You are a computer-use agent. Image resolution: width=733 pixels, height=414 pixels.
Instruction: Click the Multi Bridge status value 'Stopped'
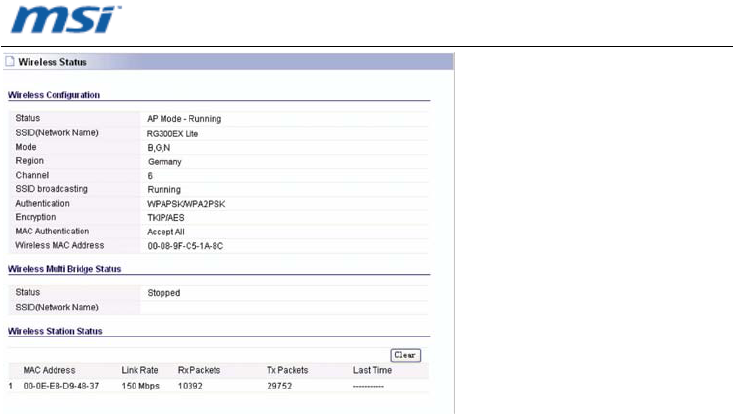(x=164, y=293)
